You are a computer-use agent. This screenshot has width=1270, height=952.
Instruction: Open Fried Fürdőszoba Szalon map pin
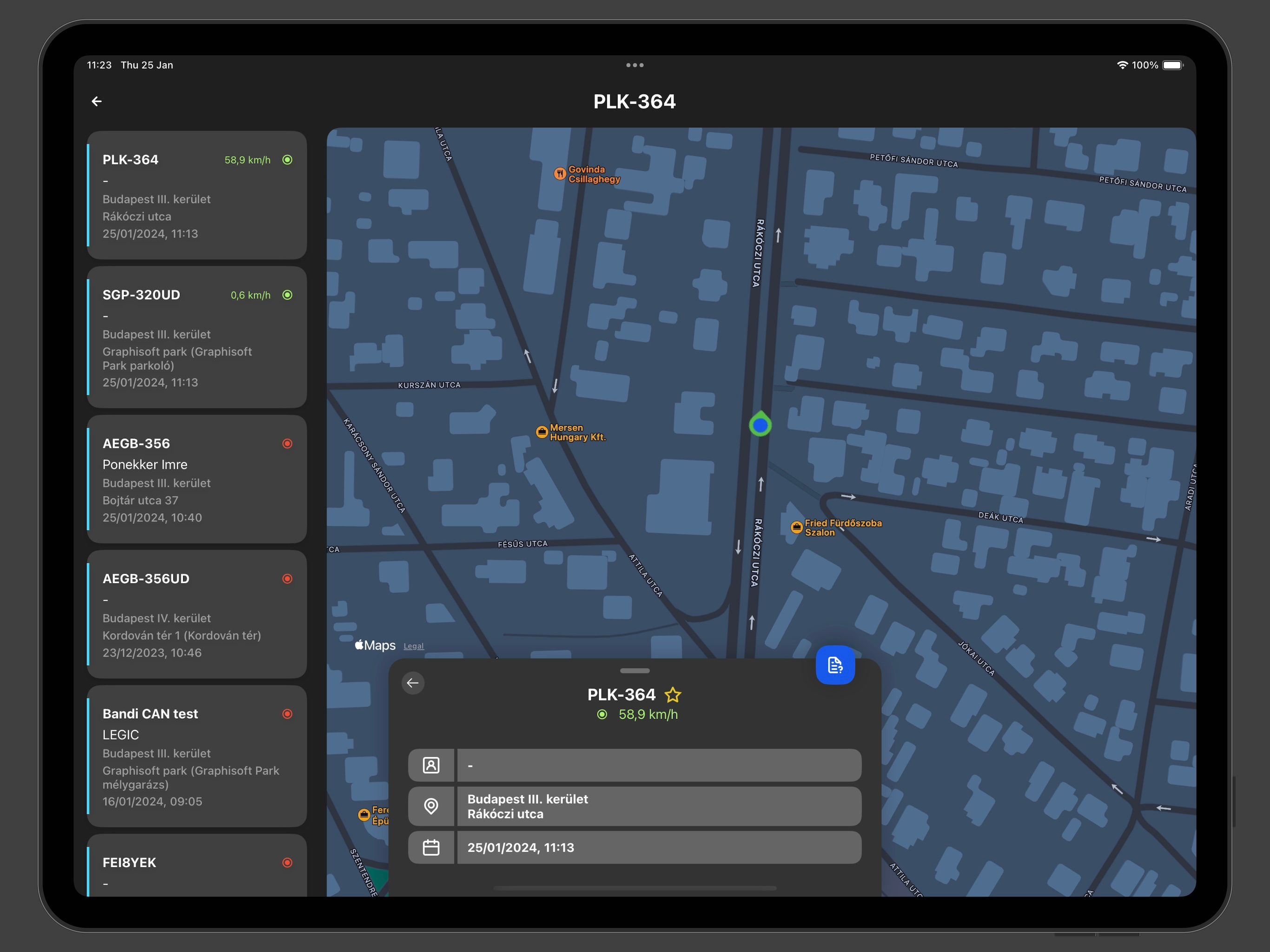796,527
